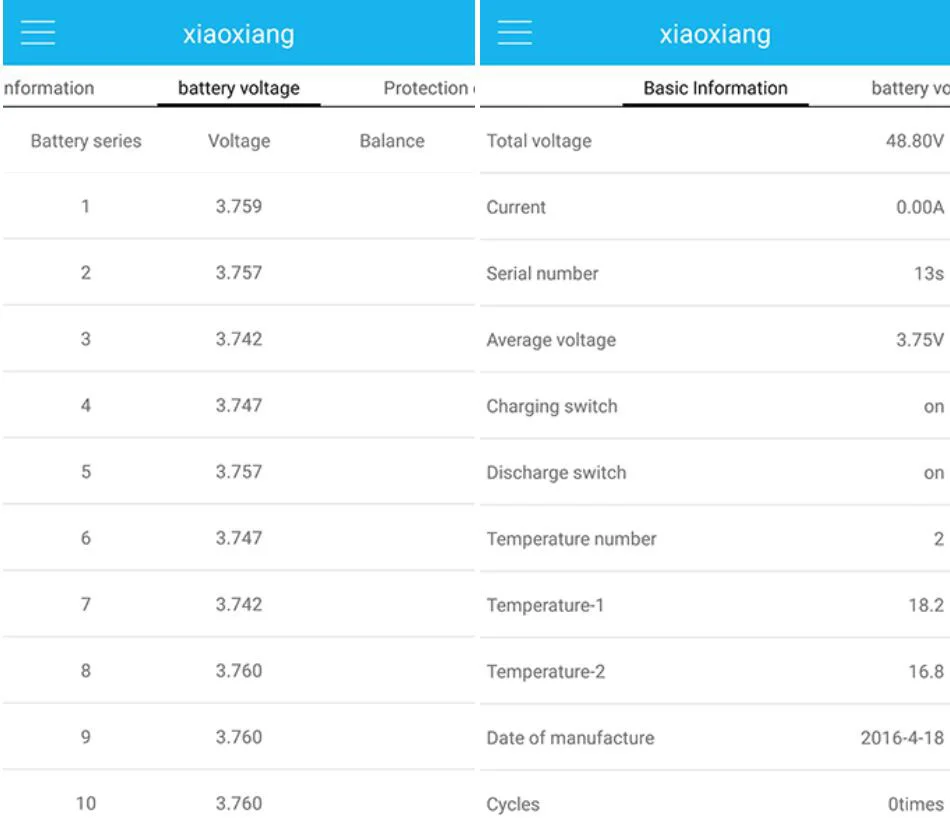
Task: Click the Voltage column header
Action: [239, 141]
